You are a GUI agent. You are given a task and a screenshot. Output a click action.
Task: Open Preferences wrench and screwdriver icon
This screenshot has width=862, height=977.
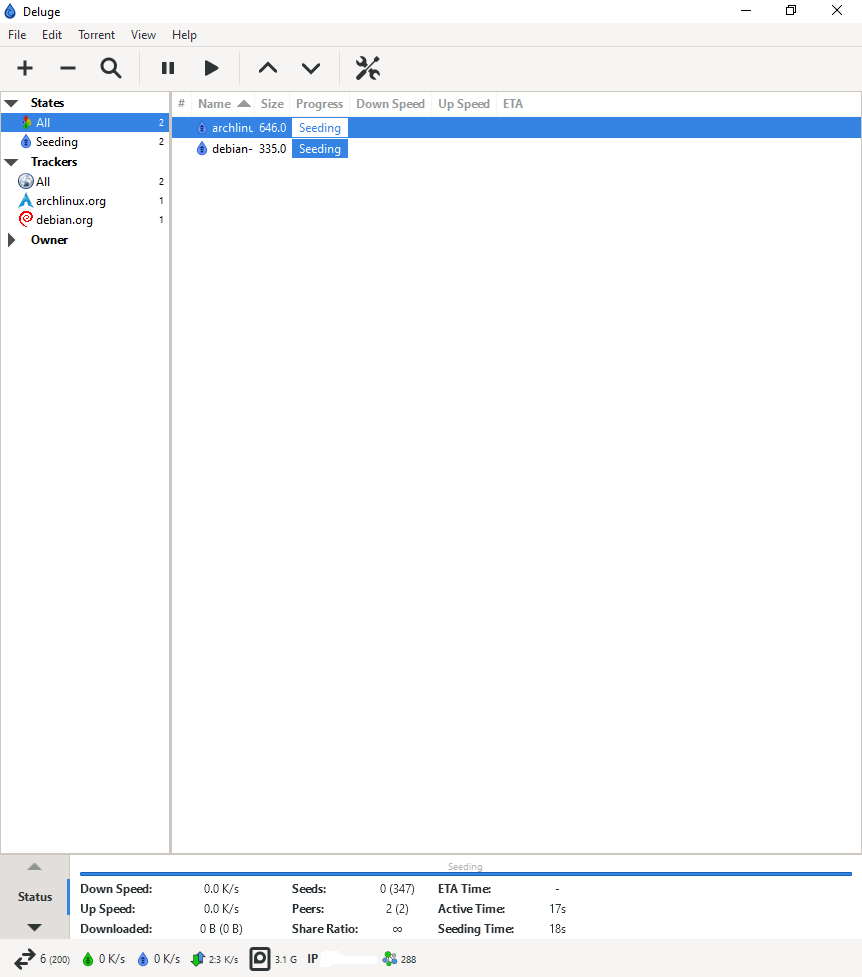click(x=368, y=68)
